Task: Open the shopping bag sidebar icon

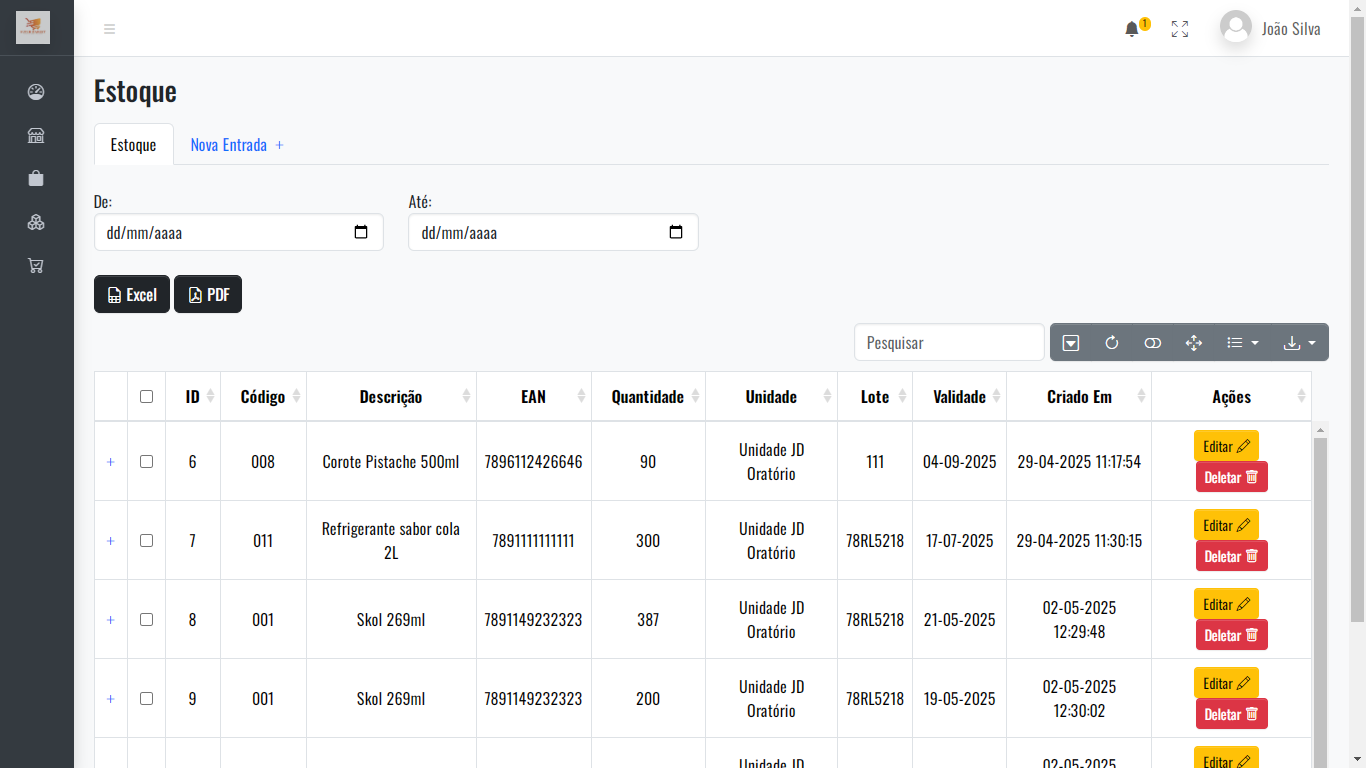Action: (36, 179)
